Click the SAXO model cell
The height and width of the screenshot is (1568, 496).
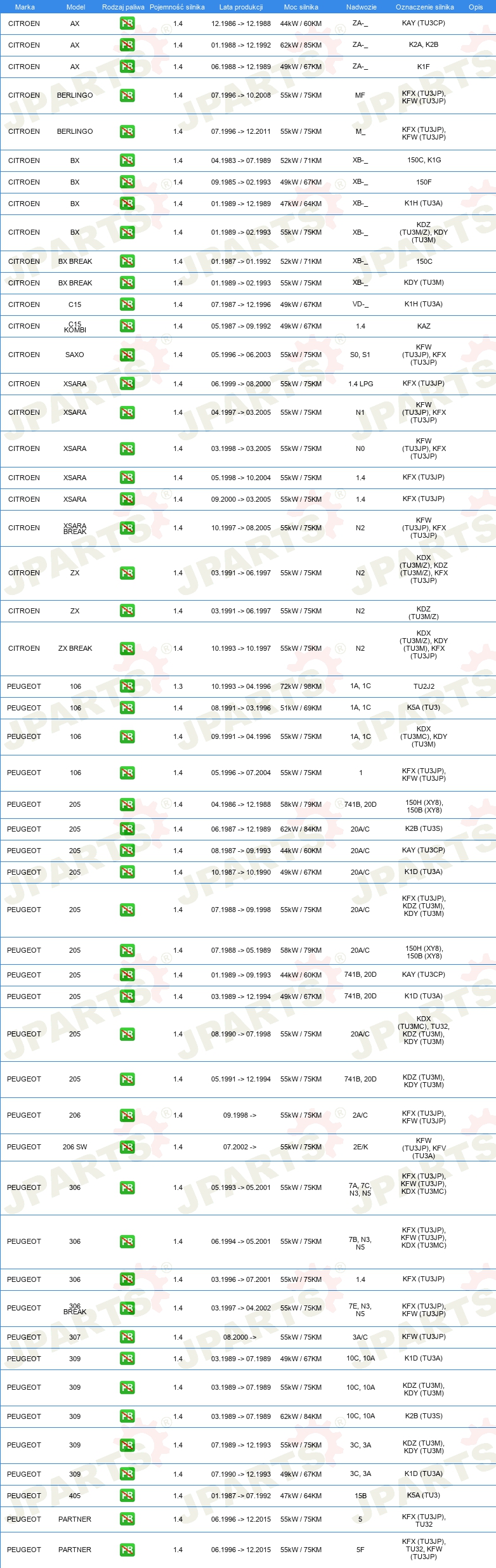click(x=75, y=355)
